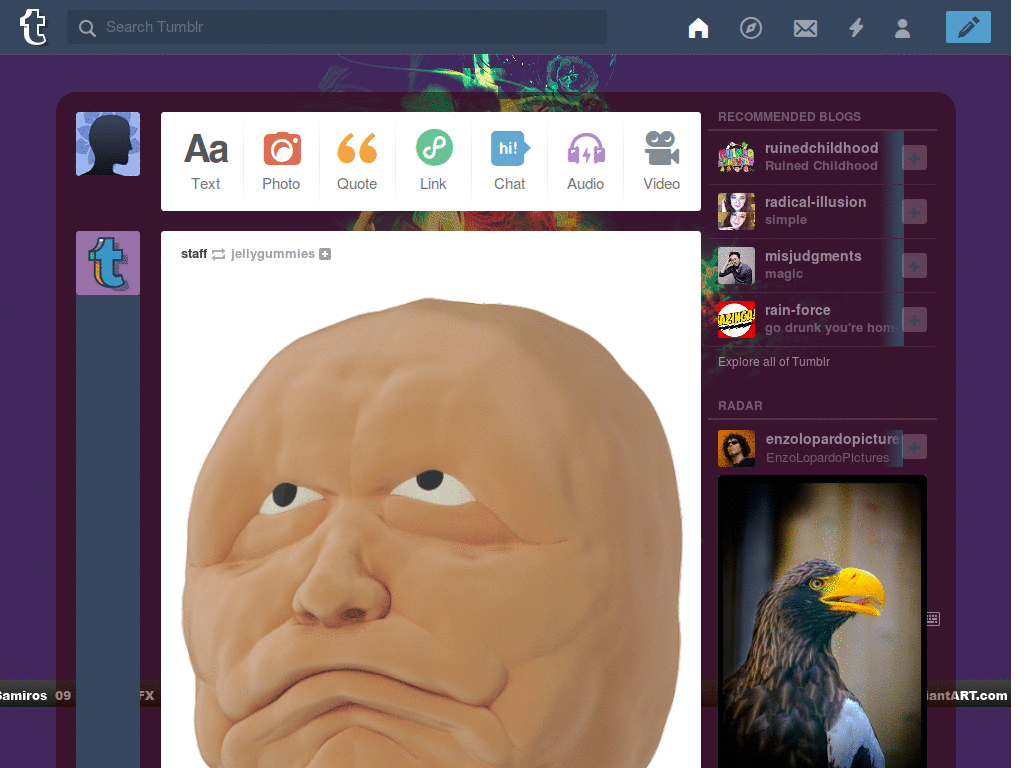
Task: Open the staff blog name link
Action: [x=194, y=253]
